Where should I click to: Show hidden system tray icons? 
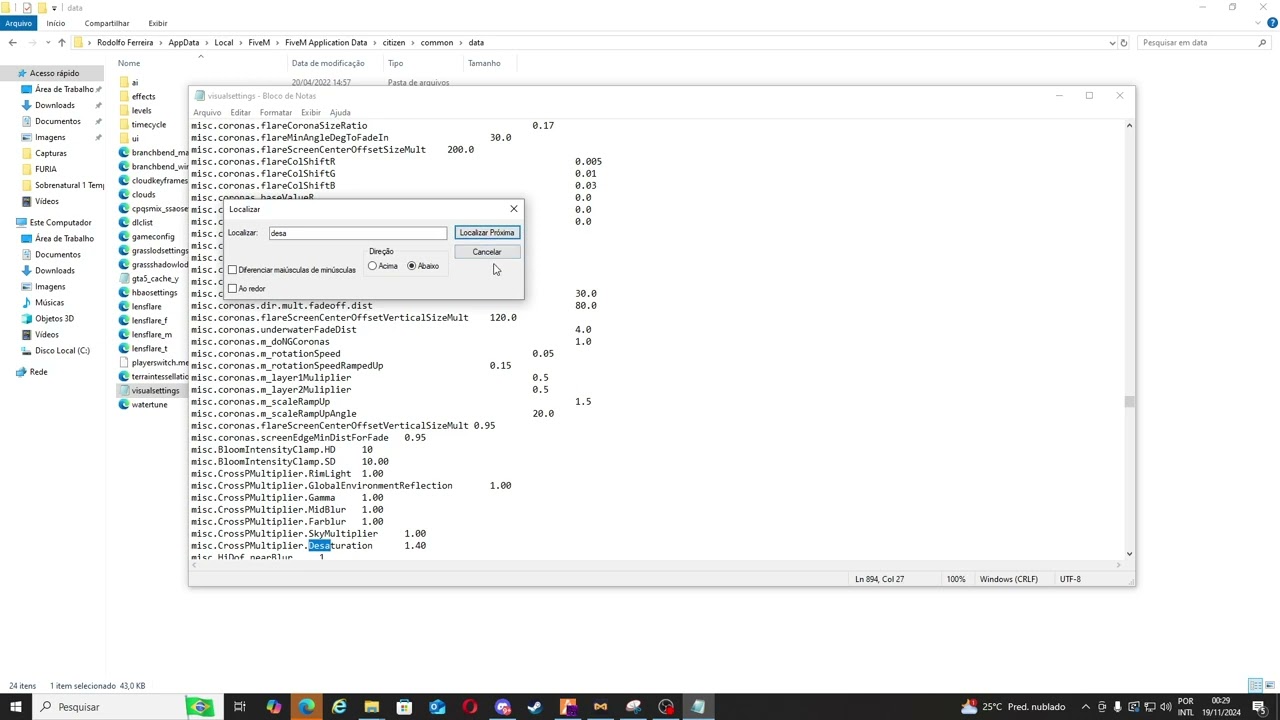(1086, 707)
